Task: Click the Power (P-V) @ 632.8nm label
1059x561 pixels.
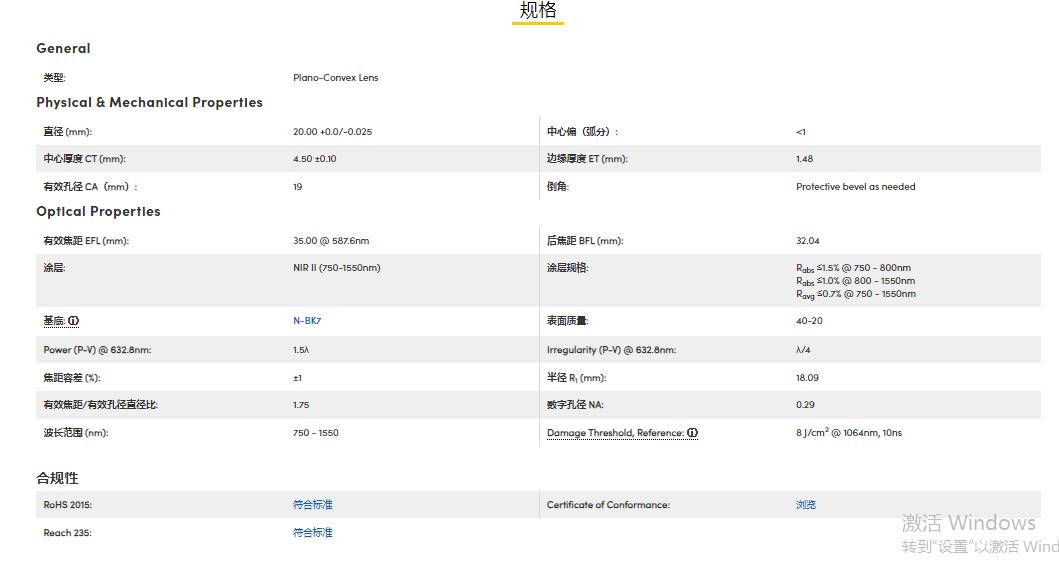Action: (97, 350)
